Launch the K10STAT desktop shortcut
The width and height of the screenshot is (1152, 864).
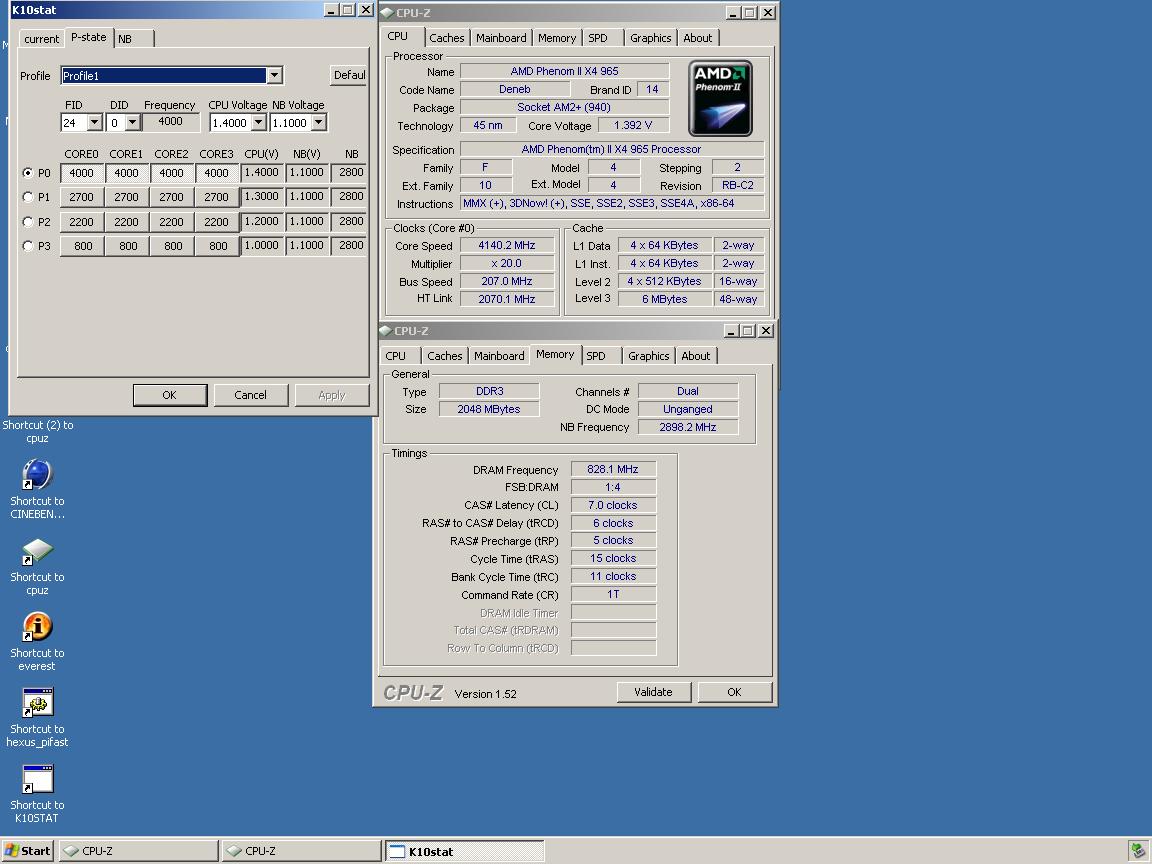point(37,779)
